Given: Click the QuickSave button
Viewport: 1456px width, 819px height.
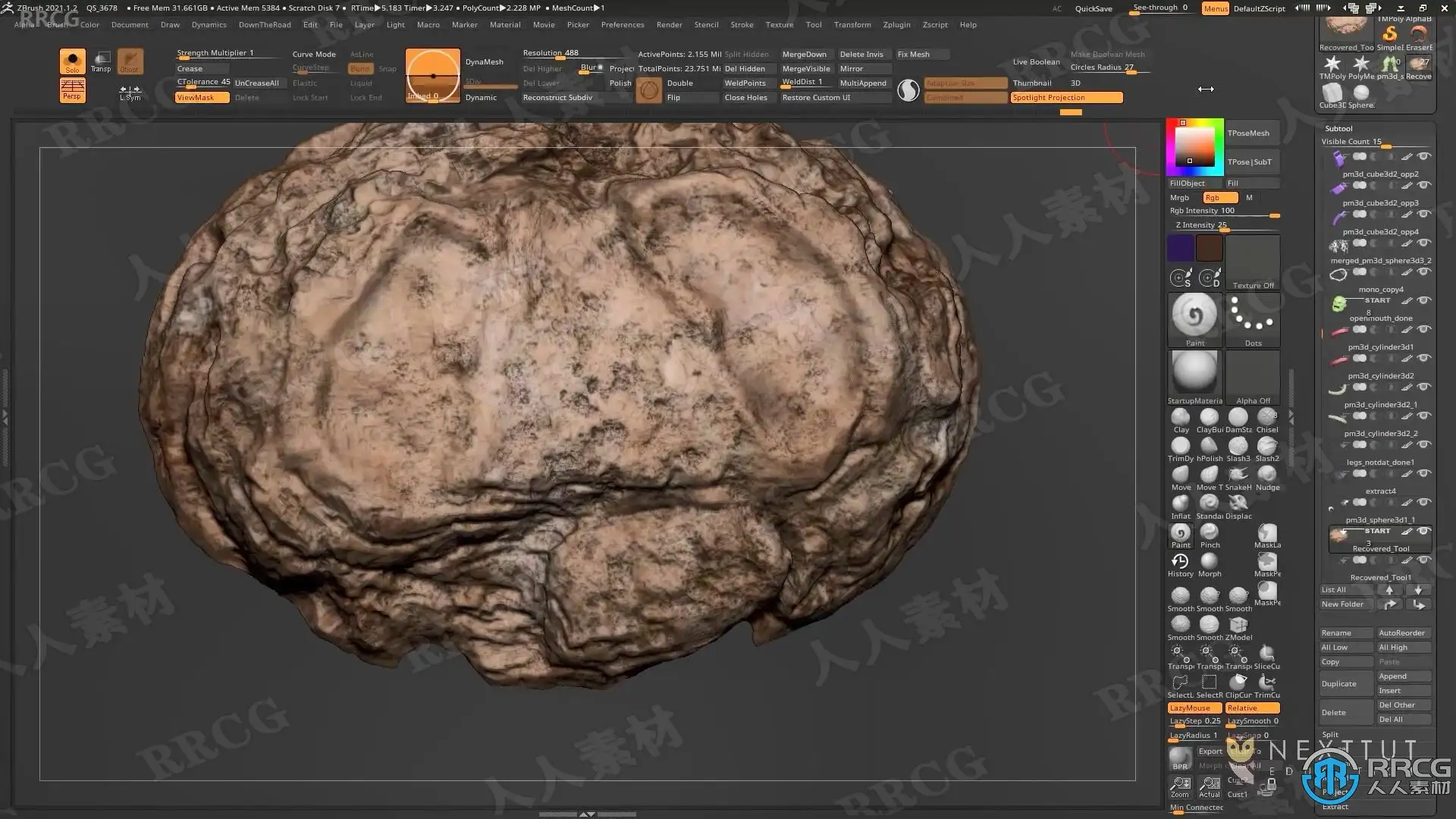Looking at the screenshot, I should 1094,8.
